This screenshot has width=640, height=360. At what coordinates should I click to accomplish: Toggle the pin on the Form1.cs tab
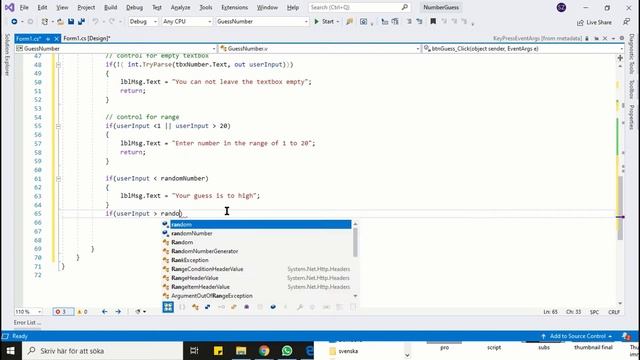coord(48,38)
